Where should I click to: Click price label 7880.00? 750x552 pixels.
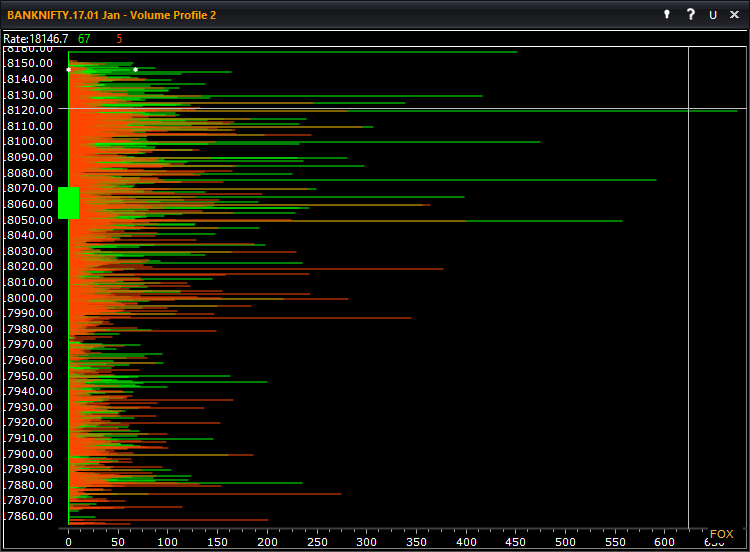tap(29, 485)
